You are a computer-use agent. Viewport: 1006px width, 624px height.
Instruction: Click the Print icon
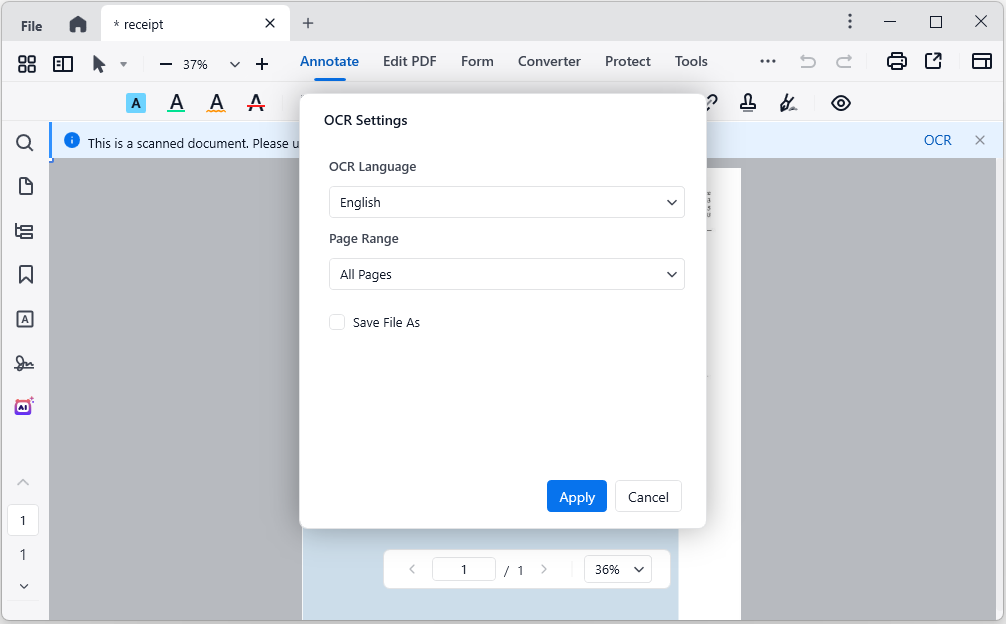coord(897,61)
